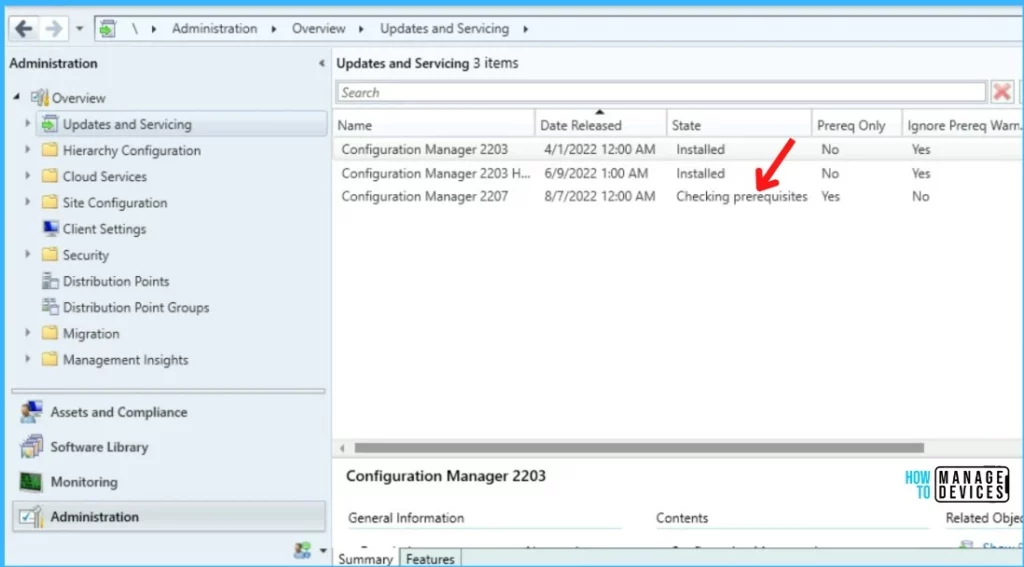Expand the Hierarchy Configuration folder
1024x567 pixels.
27,150
